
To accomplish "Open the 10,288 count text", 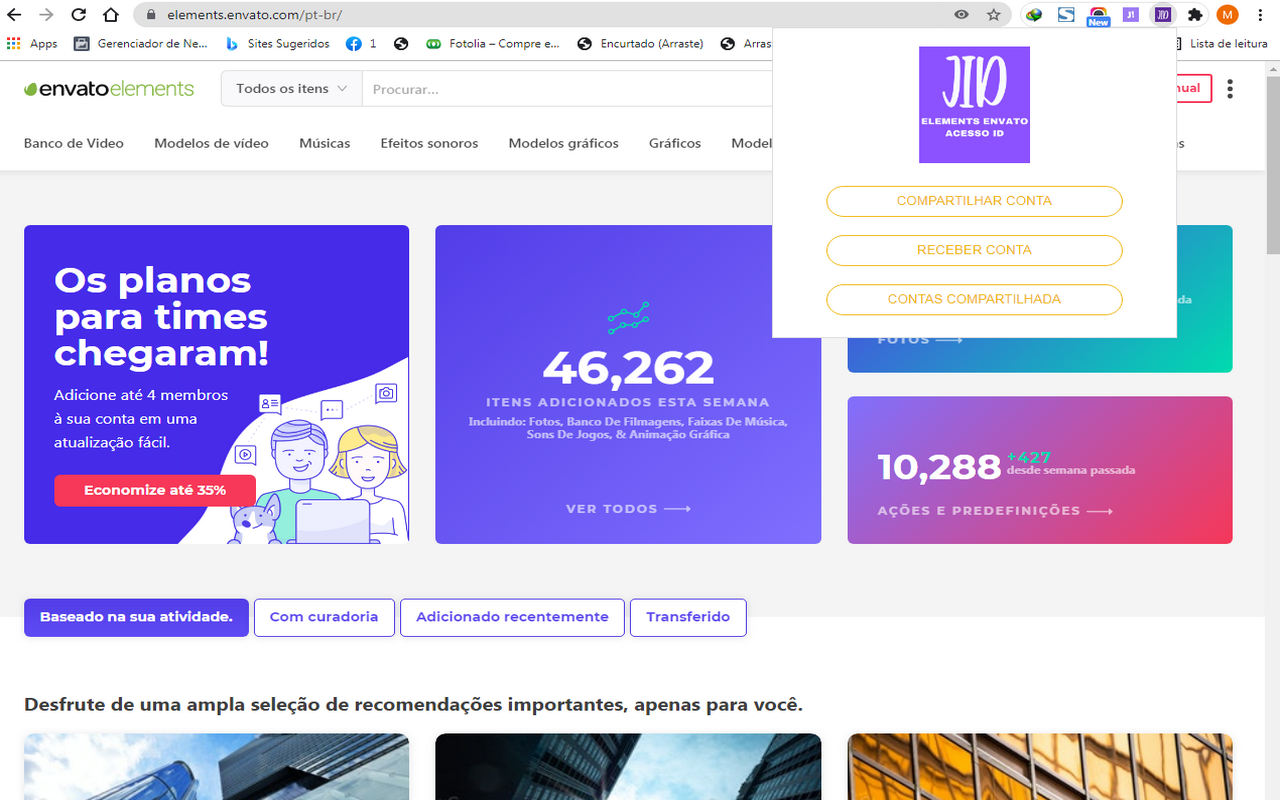I will click(939, 467).
